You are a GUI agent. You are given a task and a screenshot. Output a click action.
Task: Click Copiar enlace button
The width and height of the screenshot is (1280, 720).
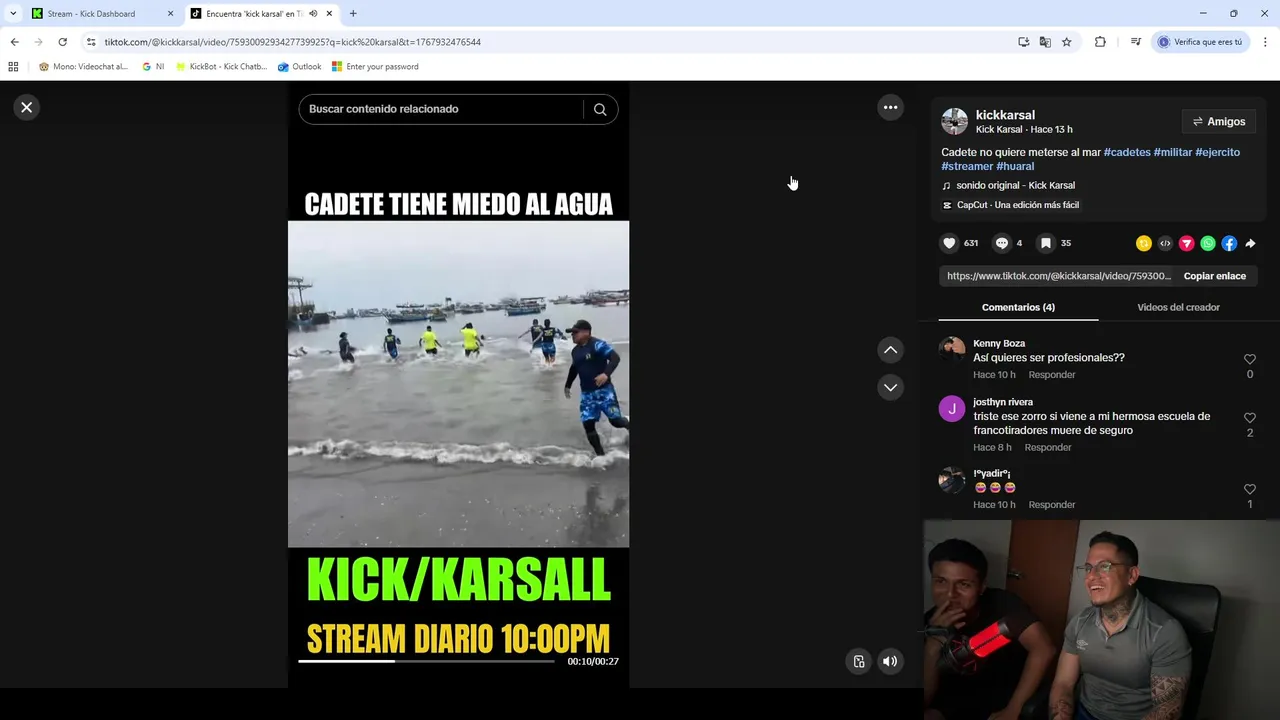1215,276
